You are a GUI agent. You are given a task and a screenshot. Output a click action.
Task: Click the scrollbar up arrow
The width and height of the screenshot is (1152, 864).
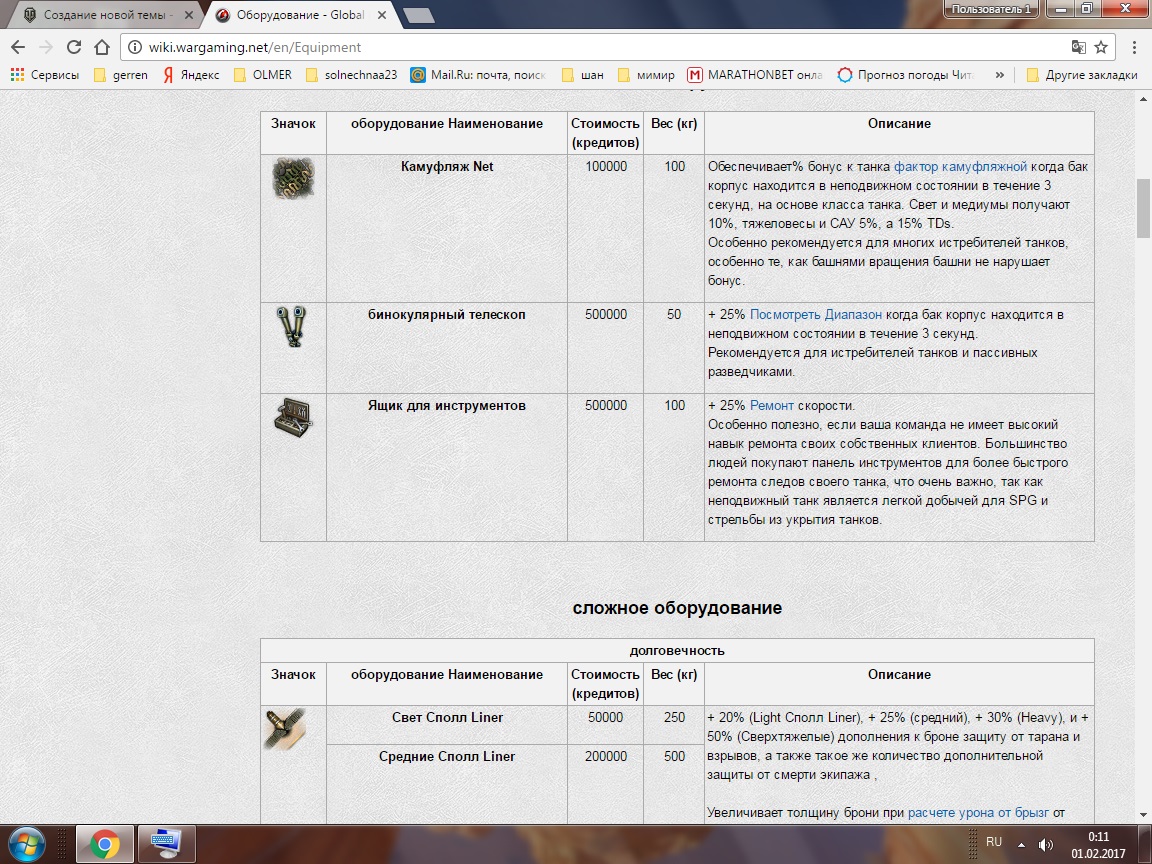click(1143, 98)
